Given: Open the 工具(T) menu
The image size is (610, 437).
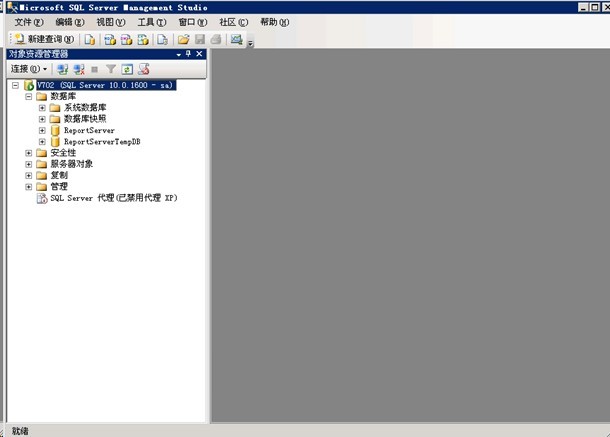Looking at the screenshot, I should click(152, 22).
